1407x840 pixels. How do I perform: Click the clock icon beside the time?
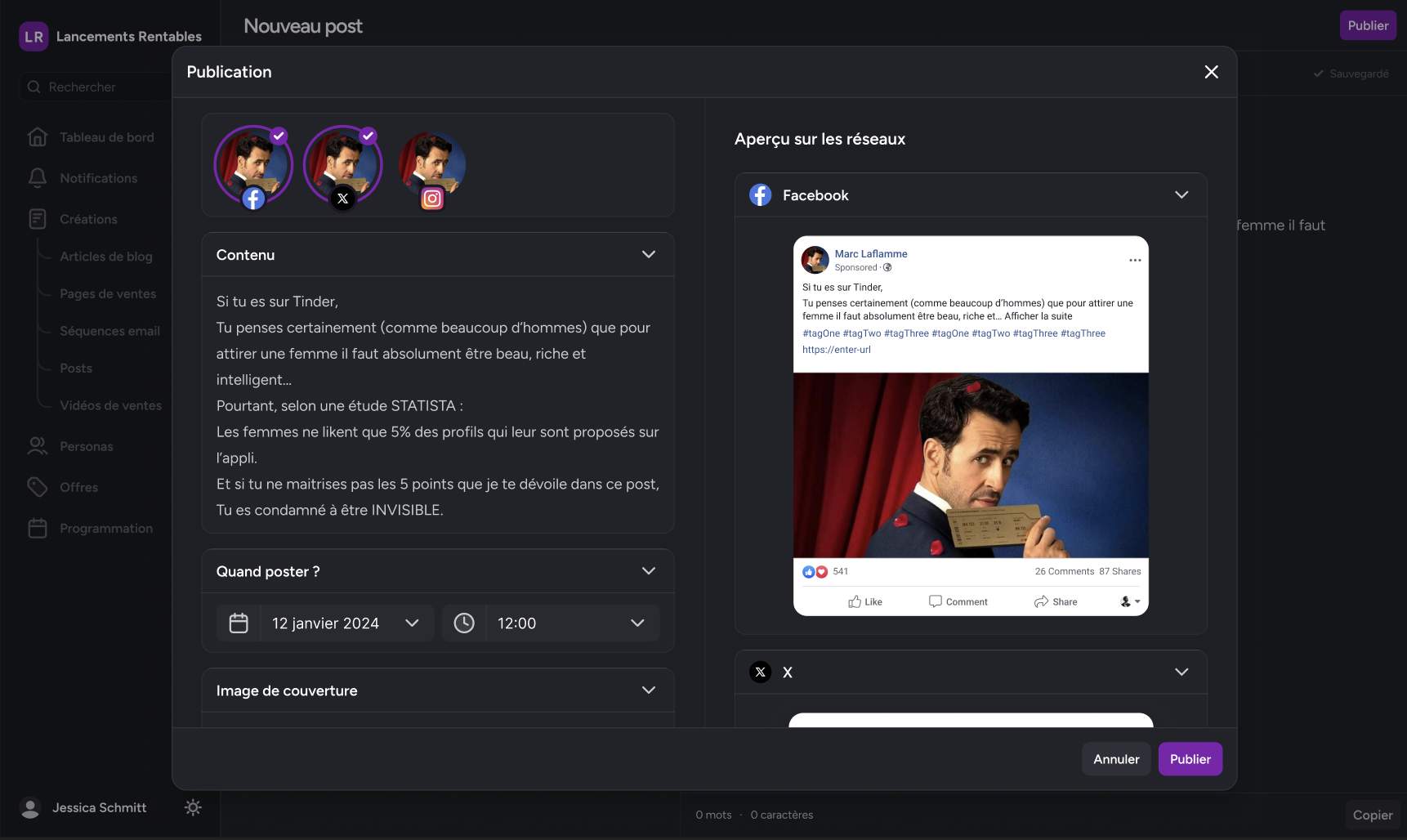tap(464, 623)
